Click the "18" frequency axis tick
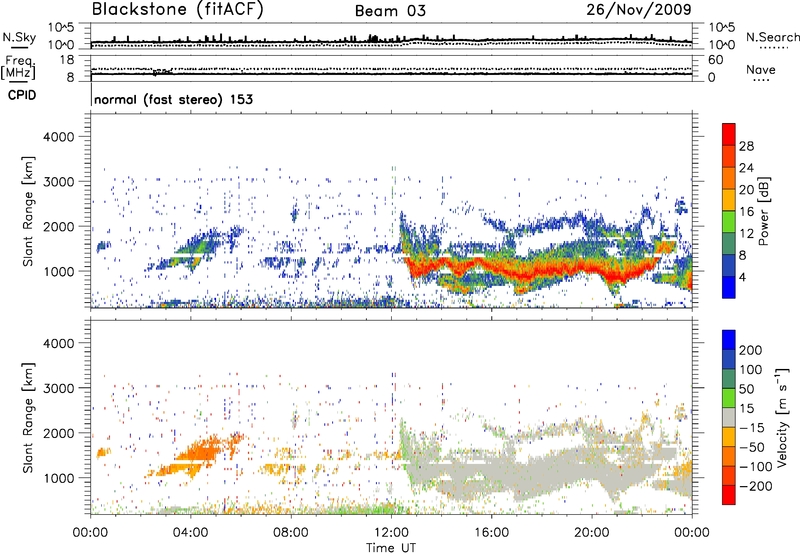The height and width of the screenshot is (554, 800). tap(67, 60)
